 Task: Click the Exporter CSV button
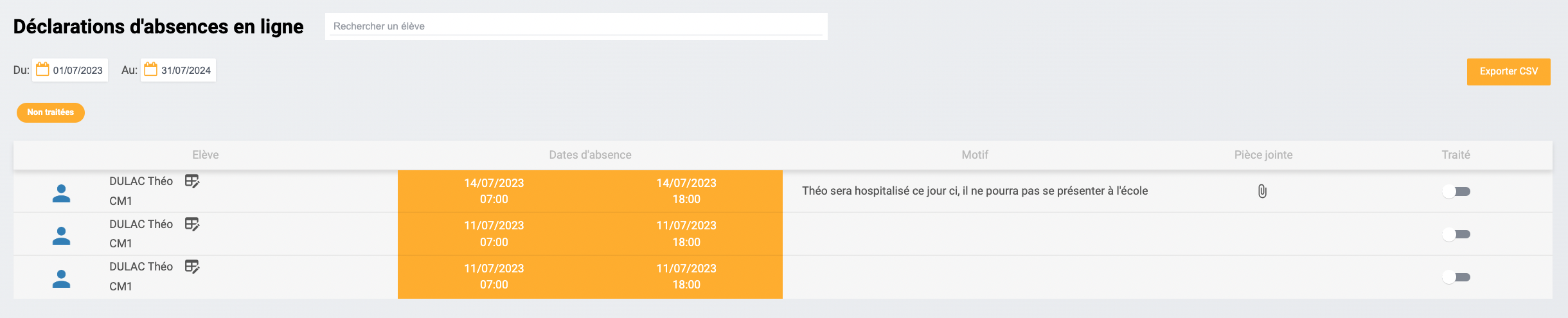point(1508,71)
